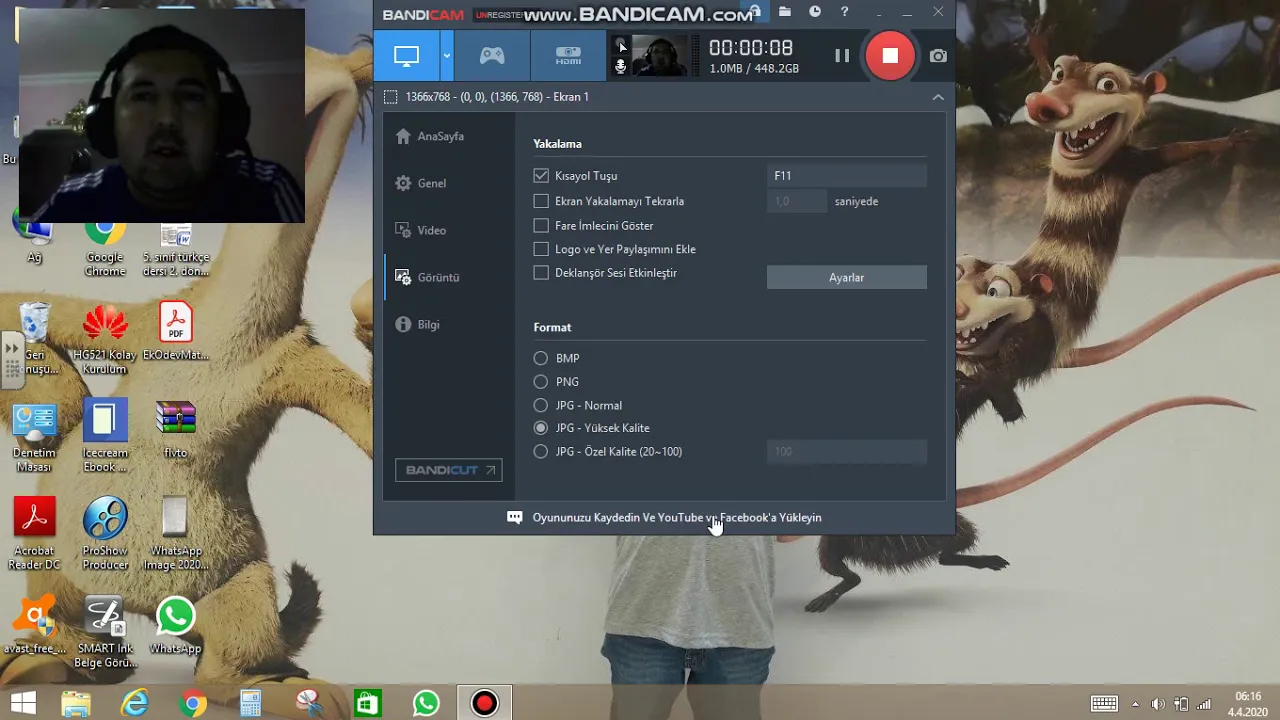The width and height of the screenshot is (1280, 720).
Task: Open Windows Start button
Action: coord(23,703)
